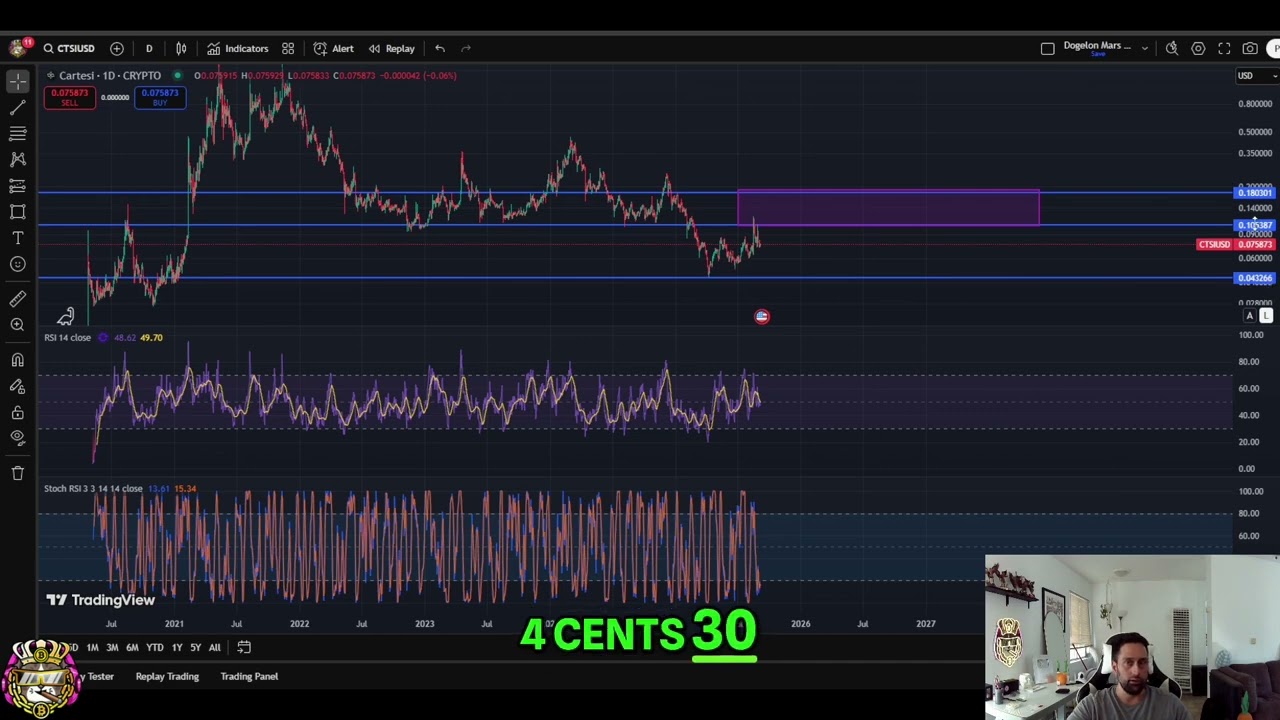Open the Replay Trading tab
The height and width of the screenshot is (720, 1280).
167,676
